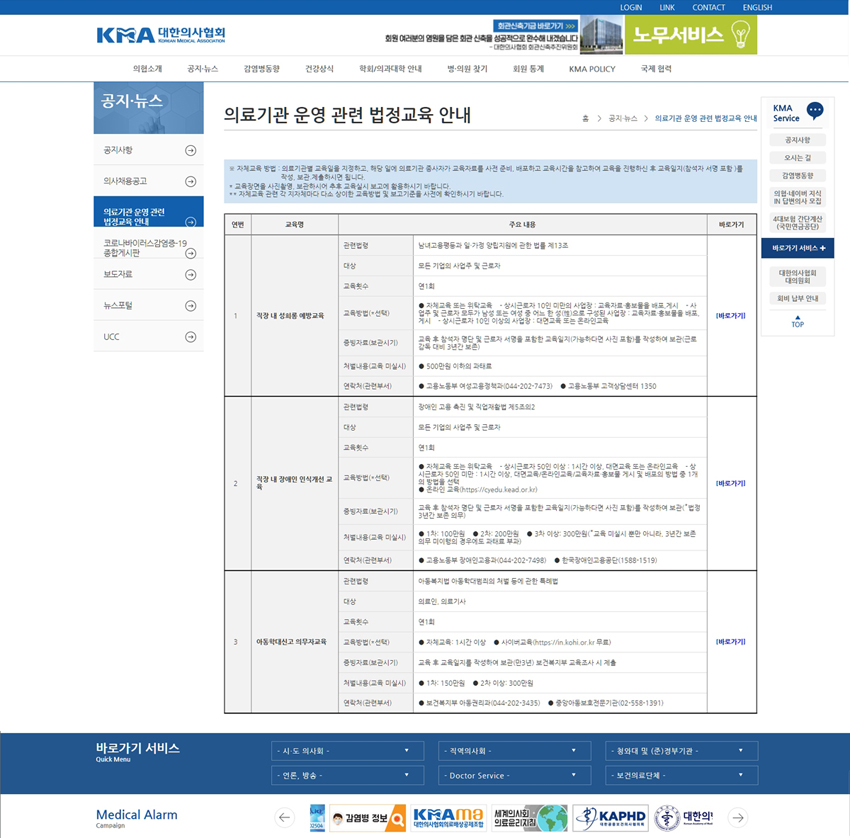Click the TOP button to scroll up

(x=797, y=321)
